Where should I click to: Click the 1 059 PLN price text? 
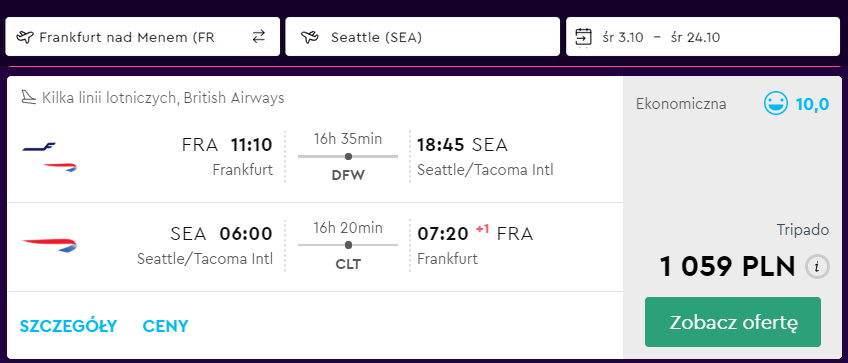click(x=727, y=266)
